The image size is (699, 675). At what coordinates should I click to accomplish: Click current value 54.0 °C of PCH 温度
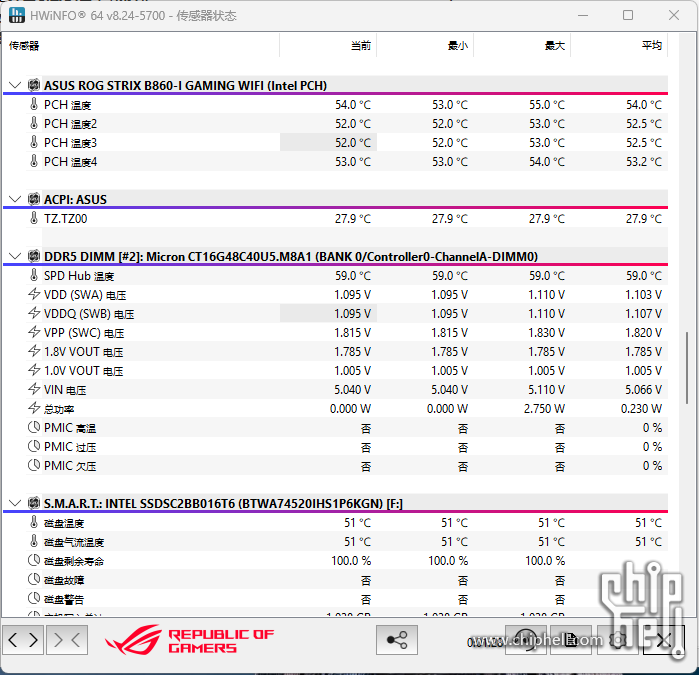pos(353,105)
